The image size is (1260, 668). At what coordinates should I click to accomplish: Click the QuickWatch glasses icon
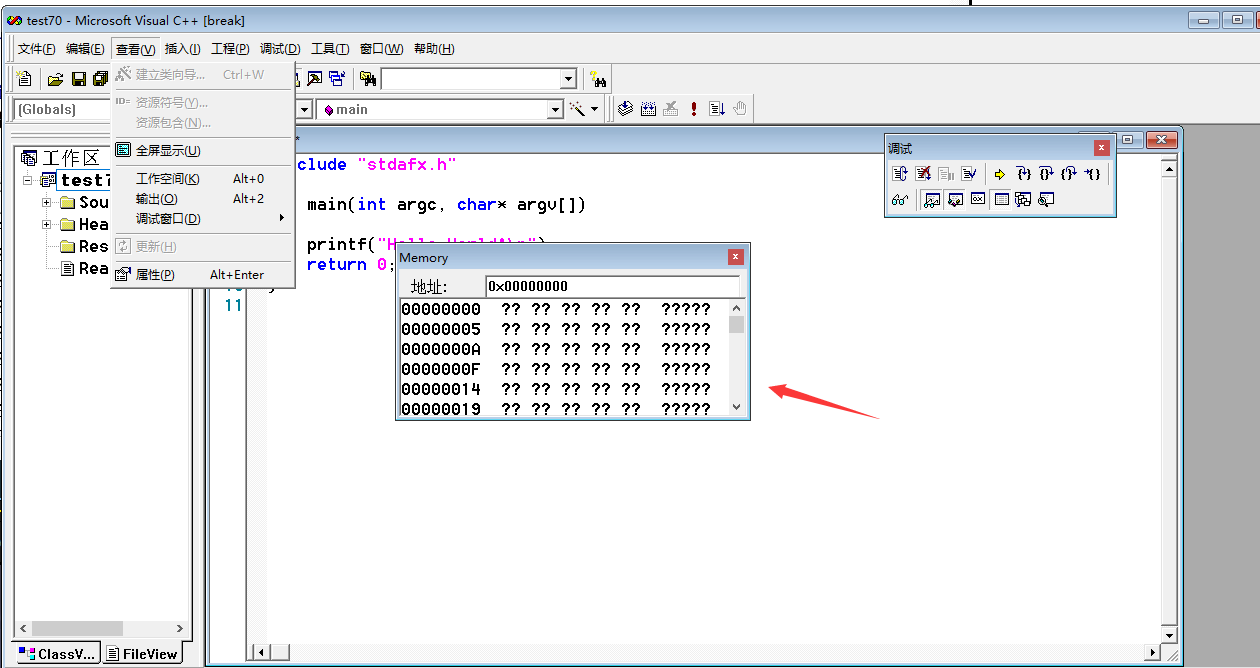click(x=900, y=200)
